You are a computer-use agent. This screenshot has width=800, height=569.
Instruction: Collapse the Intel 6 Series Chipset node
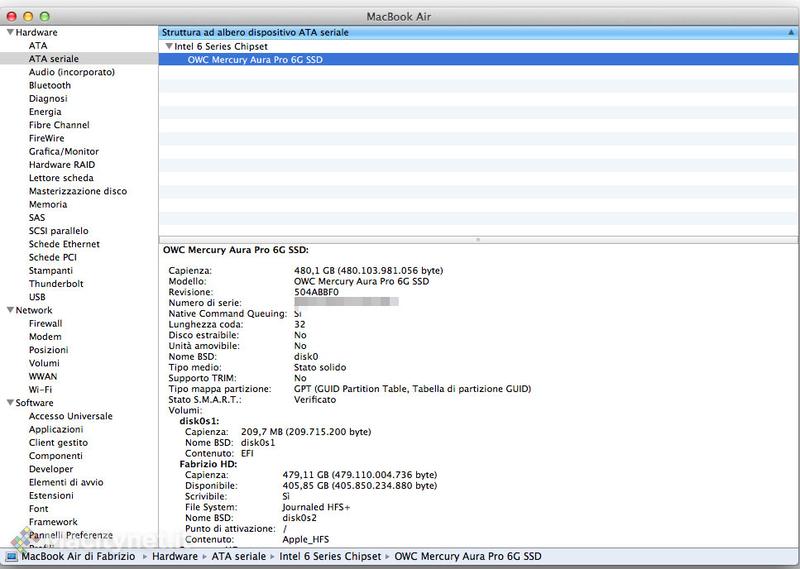tap(169, 47)
